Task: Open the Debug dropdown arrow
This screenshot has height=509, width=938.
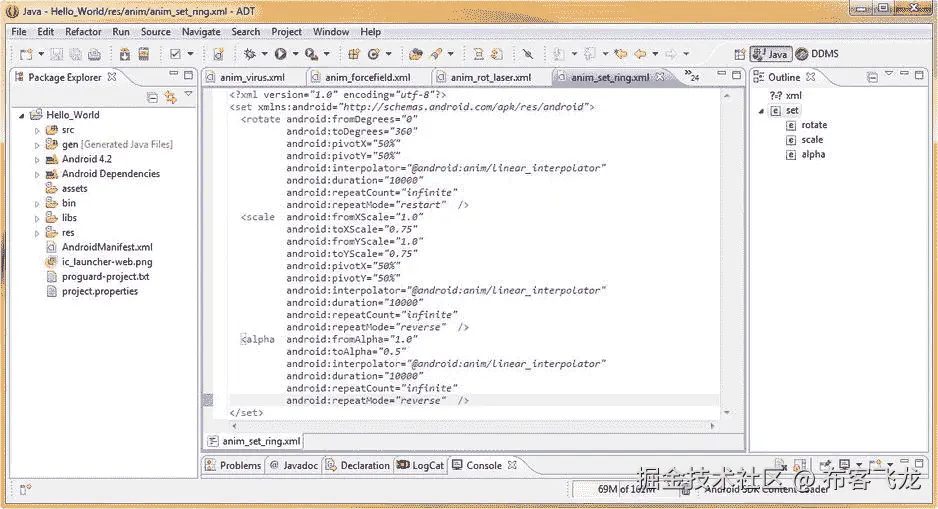Action: point(264,54)
